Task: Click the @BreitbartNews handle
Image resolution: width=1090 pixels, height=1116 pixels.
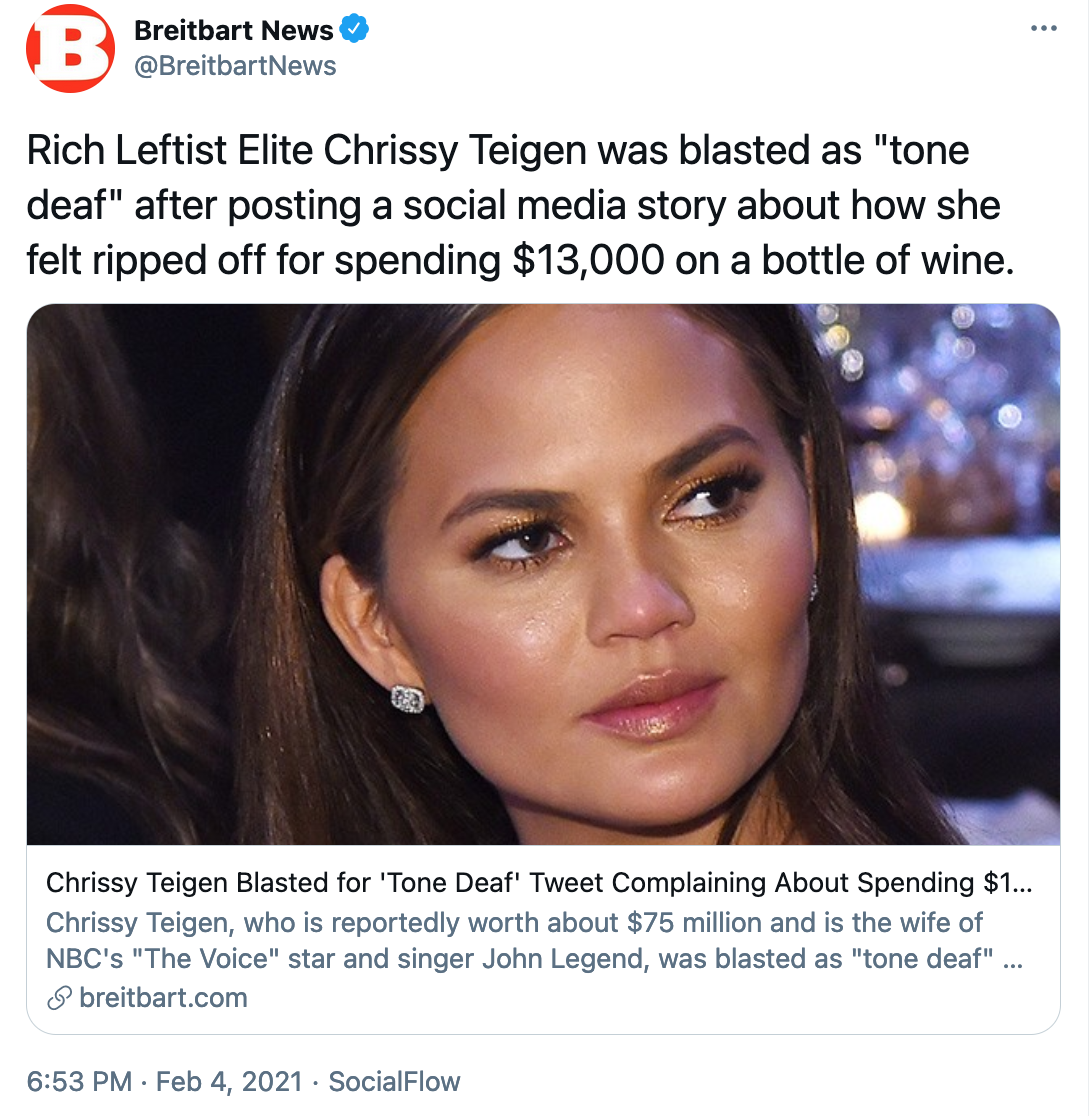Action: [x=235, y=66]
